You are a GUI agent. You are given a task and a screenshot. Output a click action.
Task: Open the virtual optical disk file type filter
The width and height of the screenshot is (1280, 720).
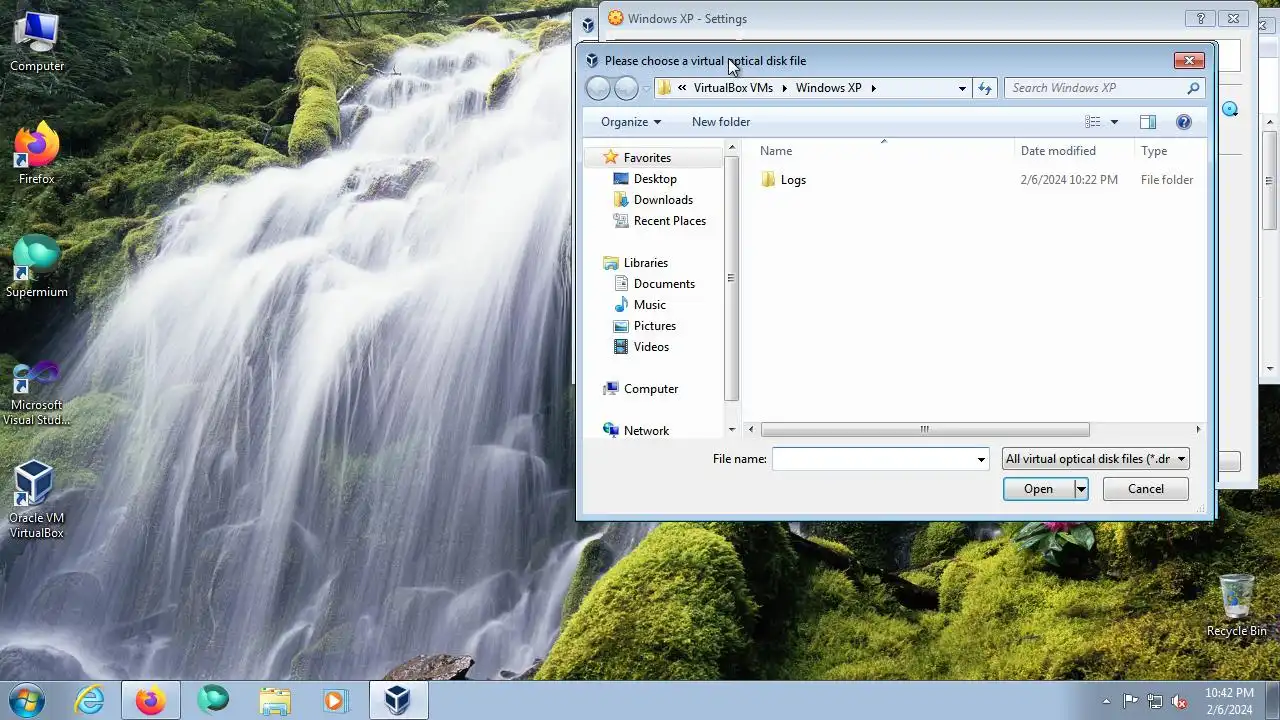[x=1096, y=459]
